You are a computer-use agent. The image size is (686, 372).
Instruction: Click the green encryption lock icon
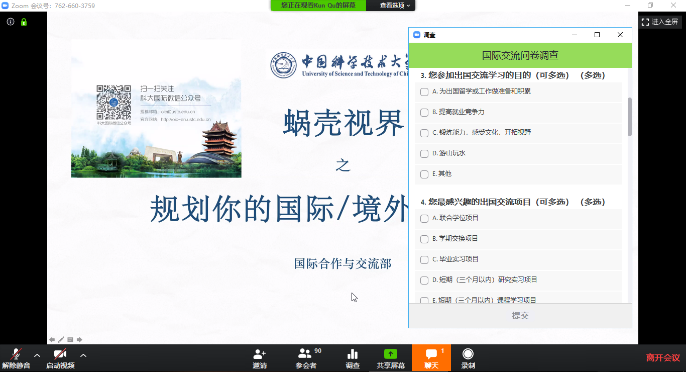click(x=24, y=22)
